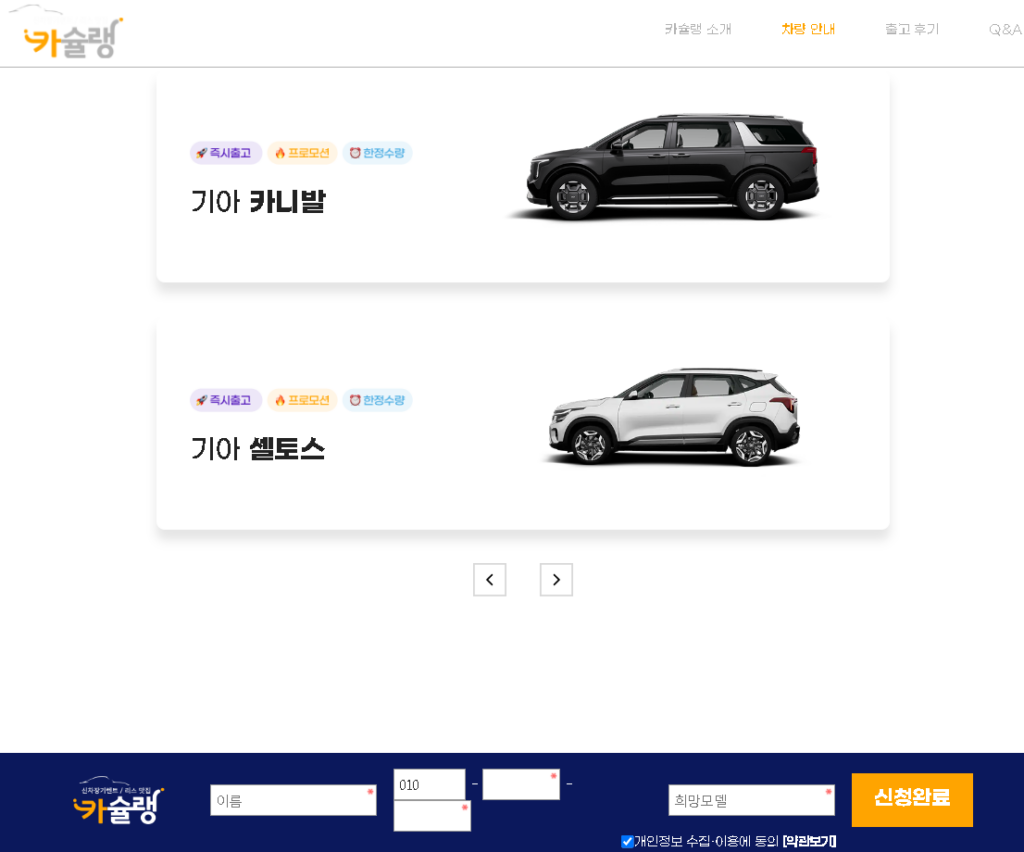Open the 차량 안내 menu
Viewport: 1024px width, 852px height.
(x=808, y=29)
